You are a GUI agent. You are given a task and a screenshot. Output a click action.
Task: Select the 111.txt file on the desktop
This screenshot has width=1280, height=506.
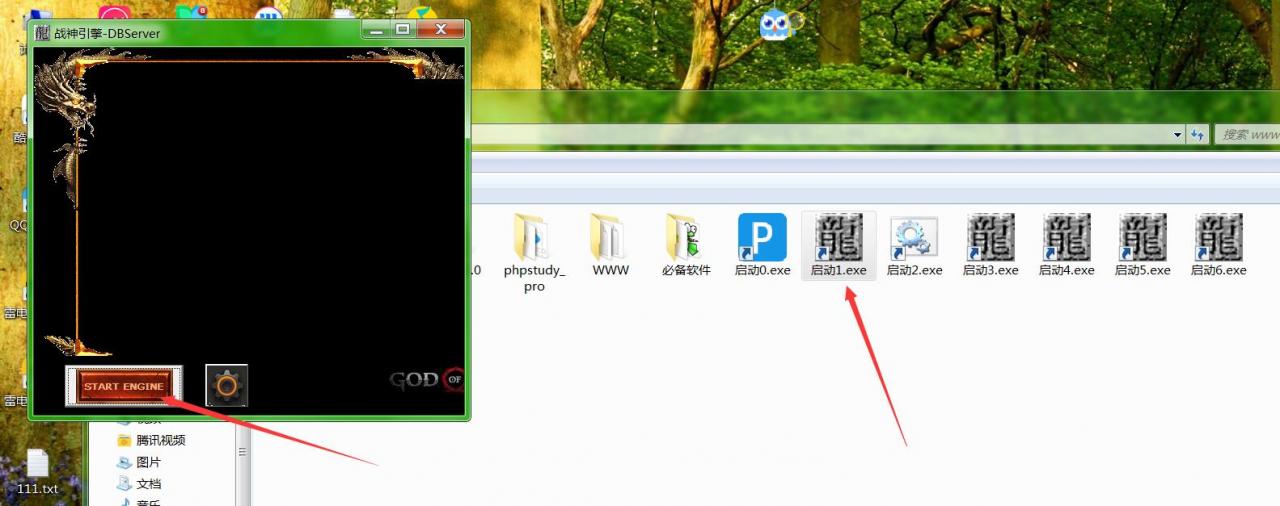click(38, 473)
